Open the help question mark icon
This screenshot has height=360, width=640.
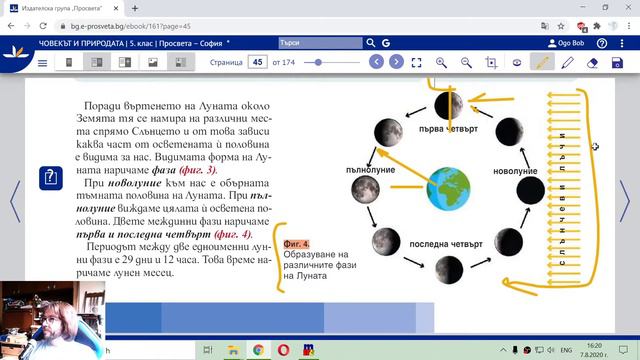[x=602, y=43]
